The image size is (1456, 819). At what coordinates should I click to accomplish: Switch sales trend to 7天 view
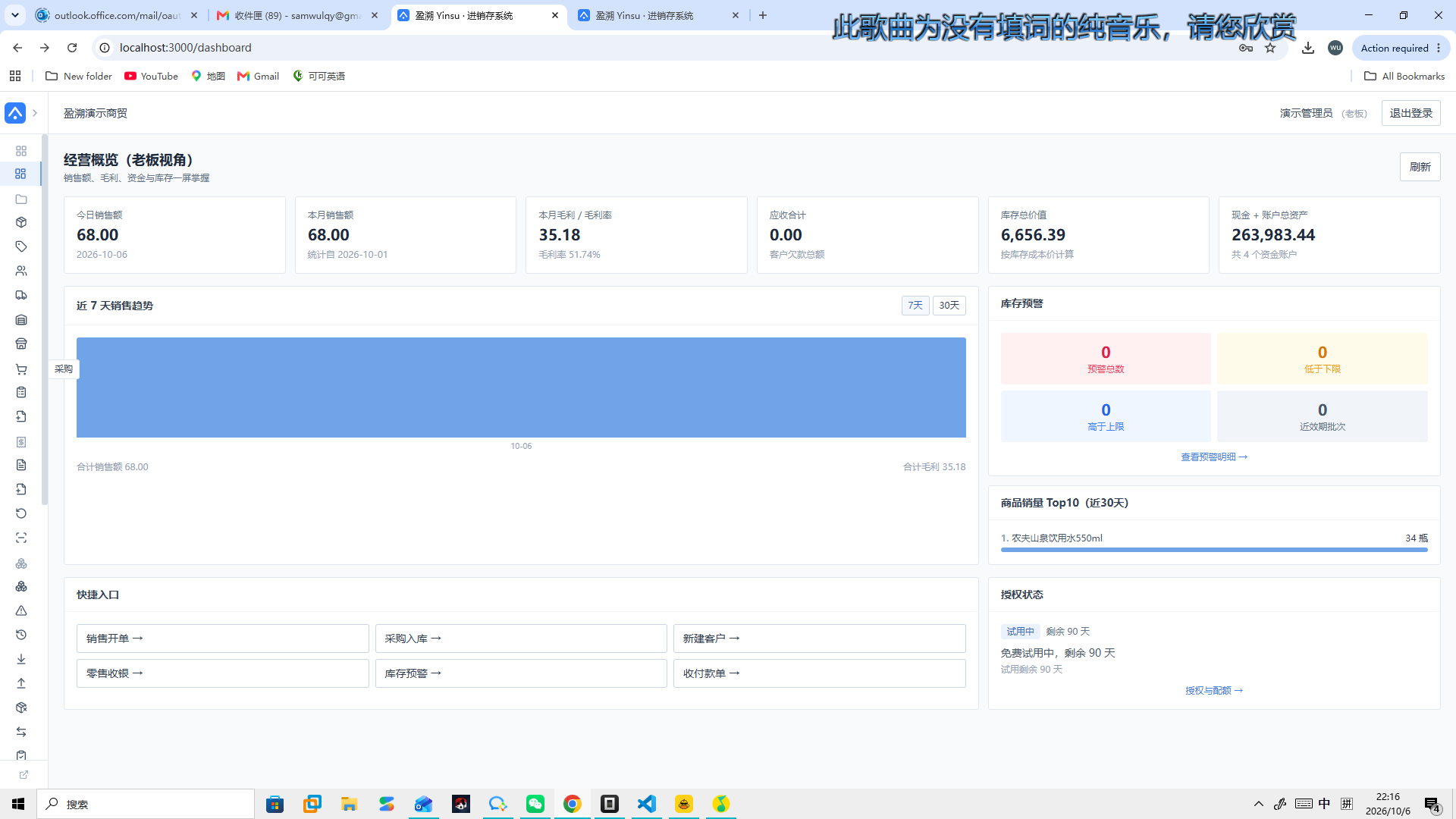click(915, 305)
